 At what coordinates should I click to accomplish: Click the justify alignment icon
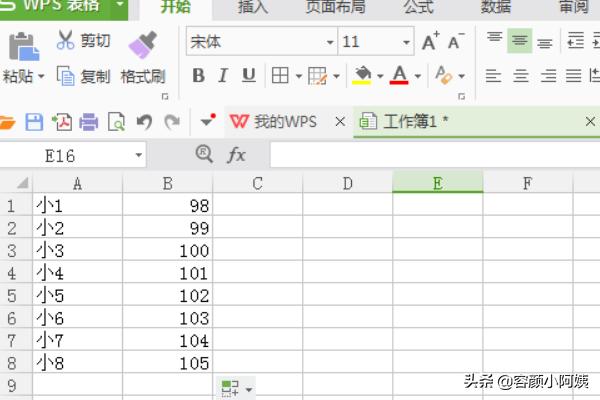coord(574,76)
